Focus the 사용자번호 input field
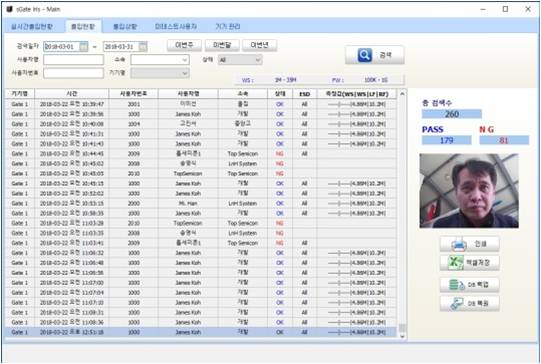This screenshot has width=541, height=364. pos(73,73)
